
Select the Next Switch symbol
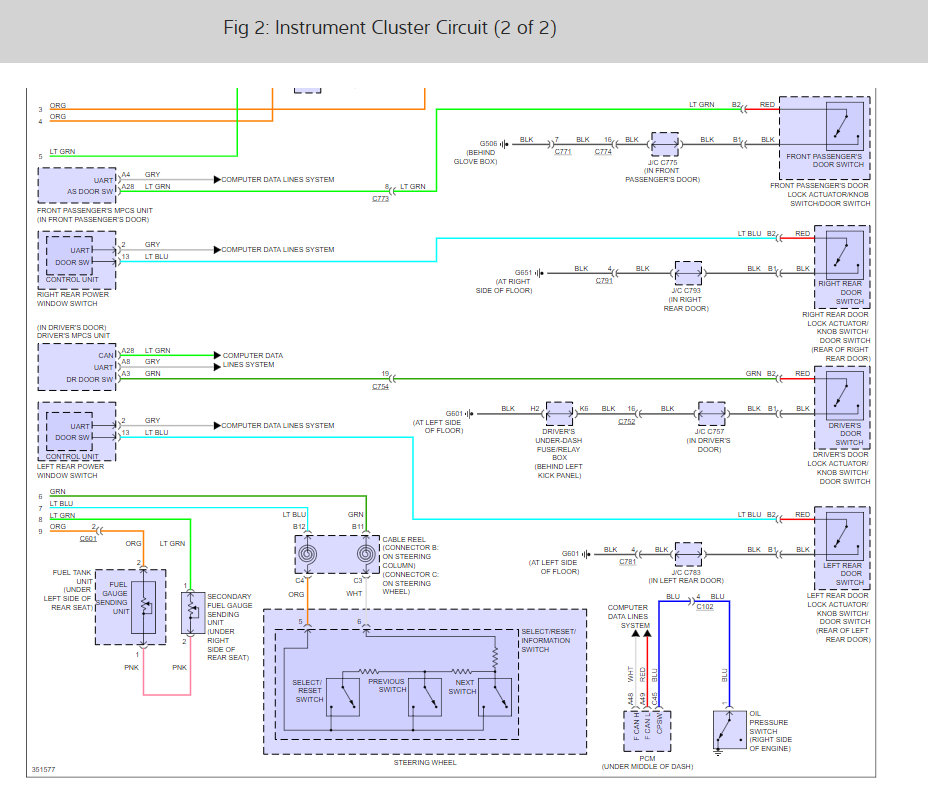point(495,697)
